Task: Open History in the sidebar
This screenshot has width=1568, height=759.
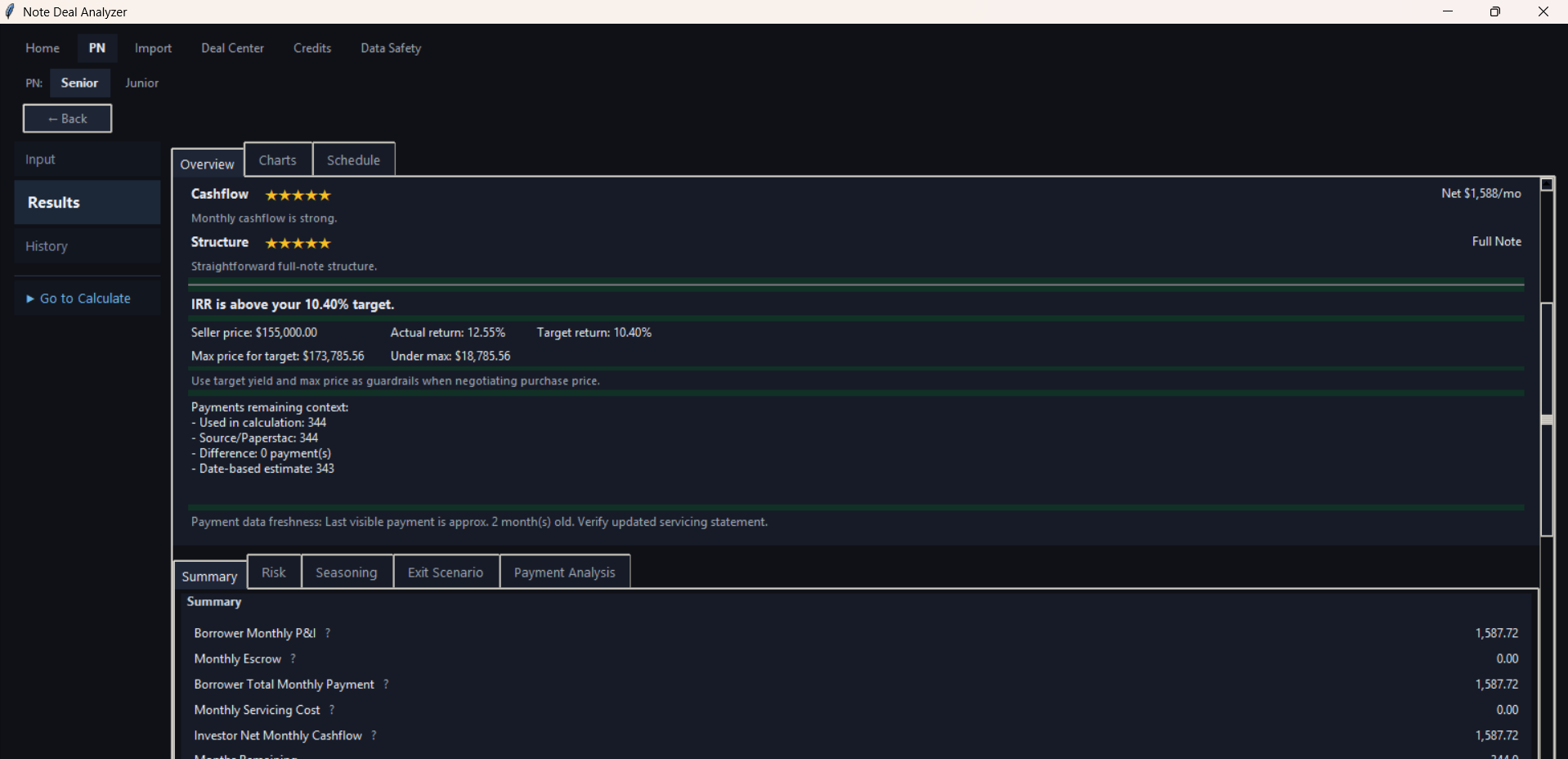Action: [87, 246]
